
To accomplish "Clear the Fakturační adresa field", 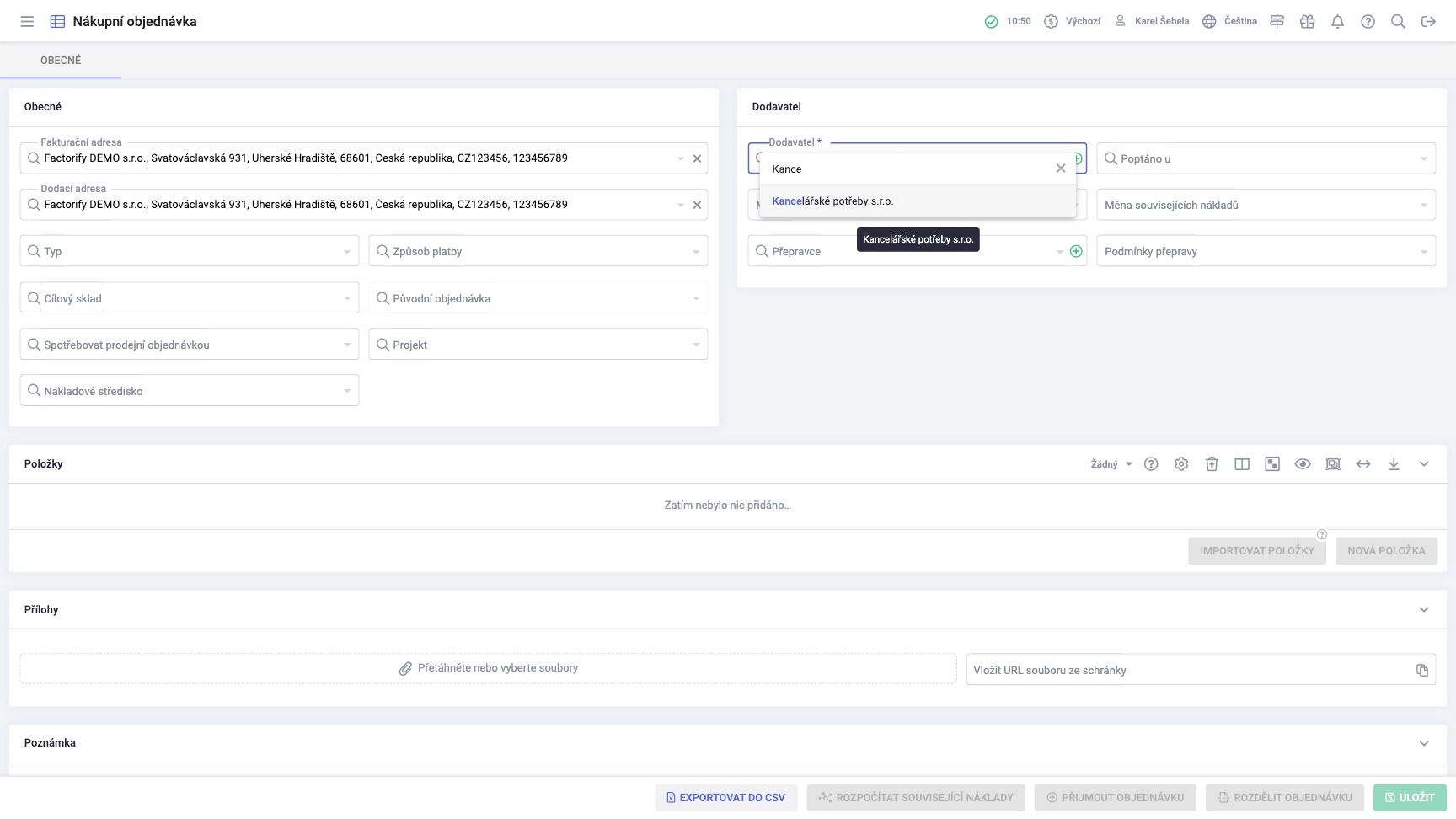I will [697, 158].
